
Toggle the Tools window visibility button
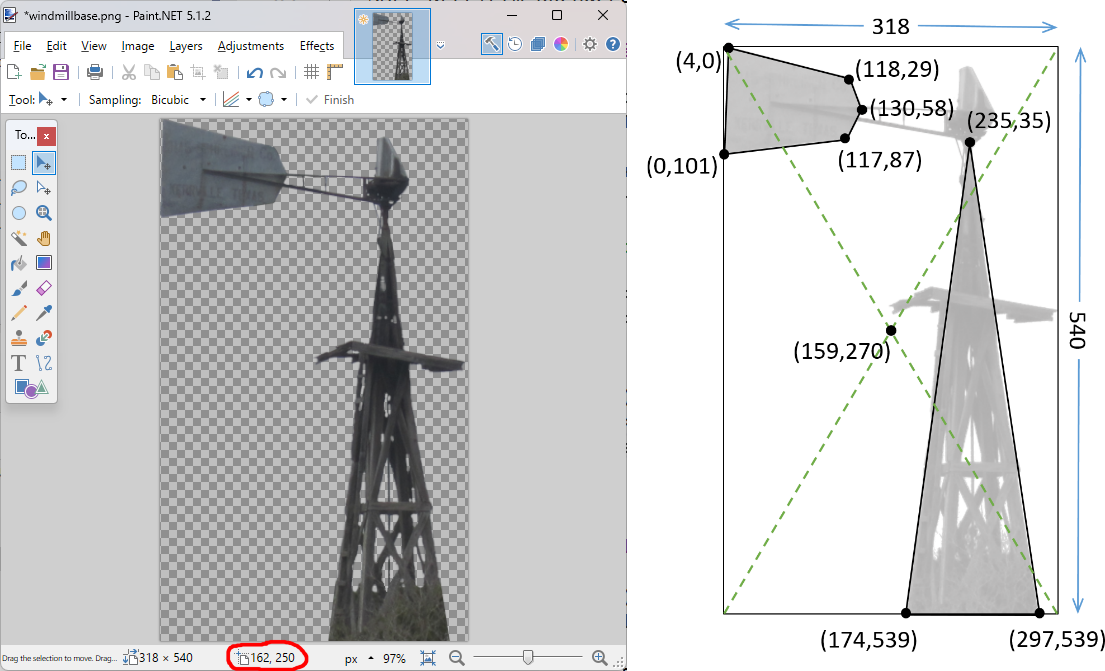click(491, 44)
